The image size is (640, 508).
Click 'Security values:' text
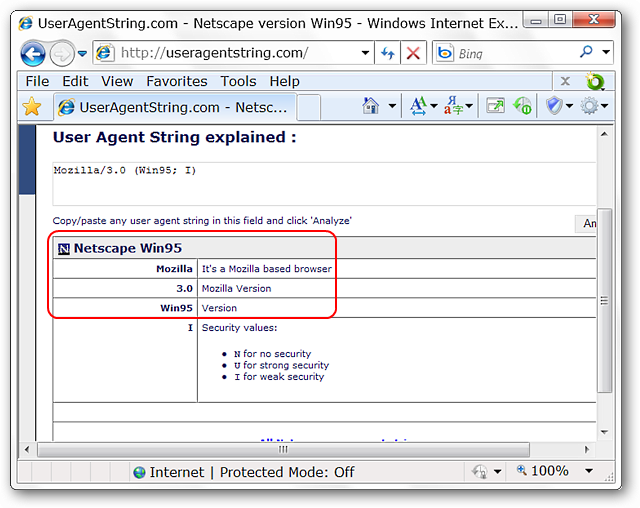point(239,328)
